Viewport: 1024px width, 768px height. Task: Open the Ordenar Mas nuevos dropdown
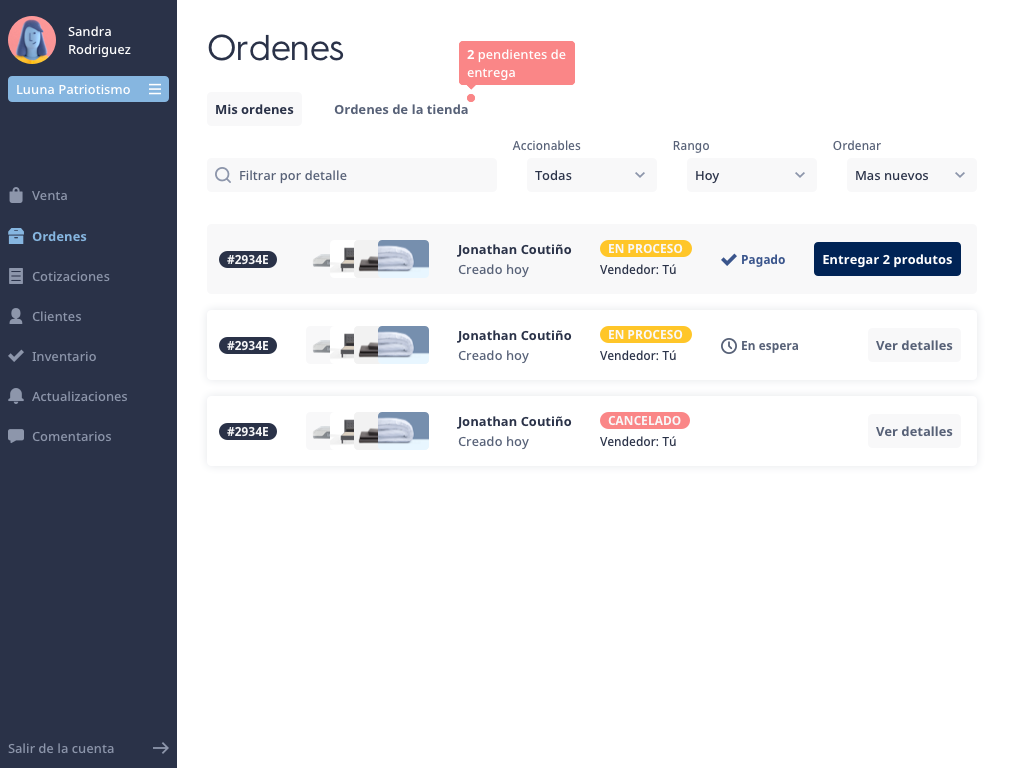click(x=912, y=175)
